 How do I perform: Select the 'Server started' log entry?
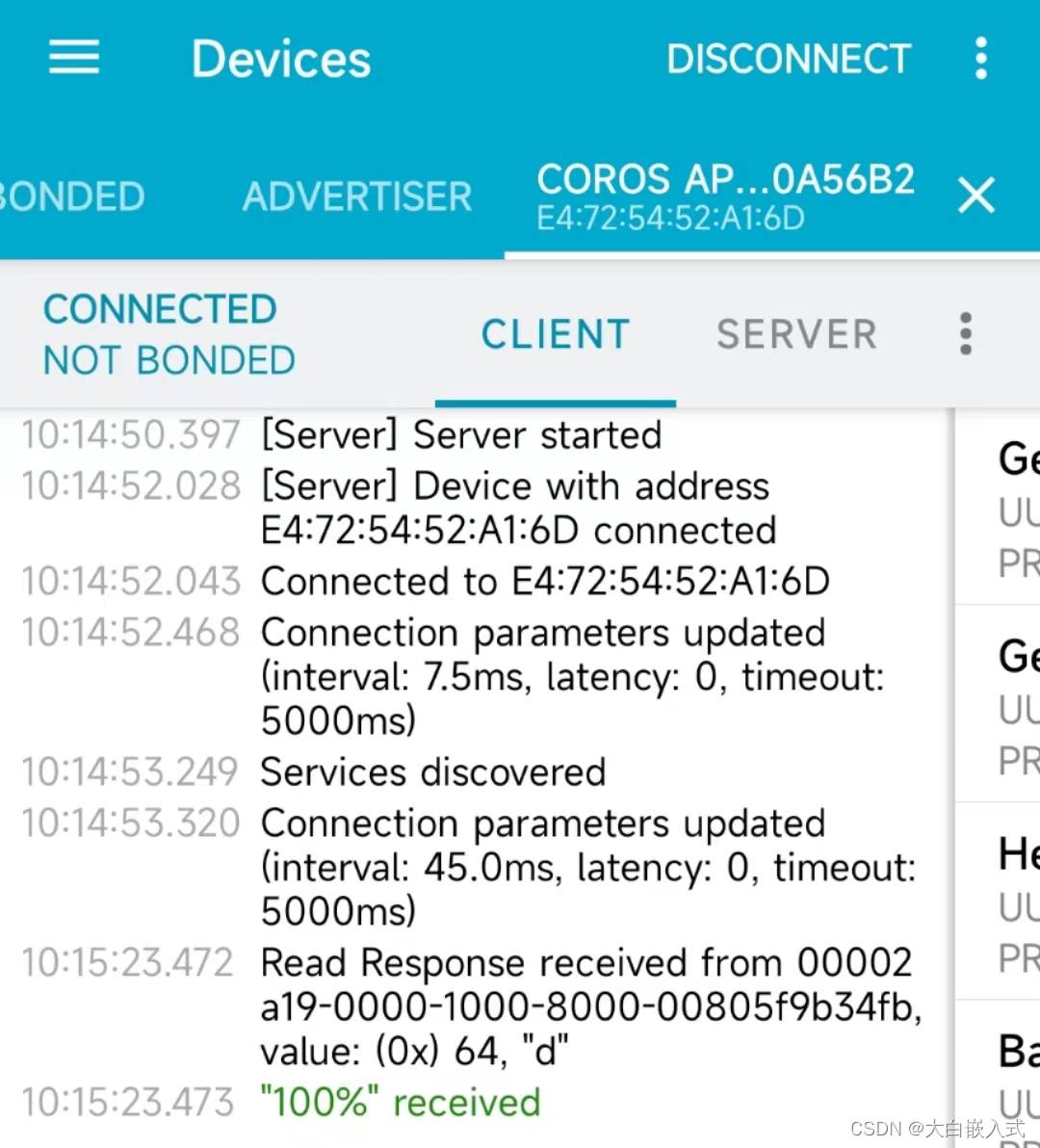461,435
